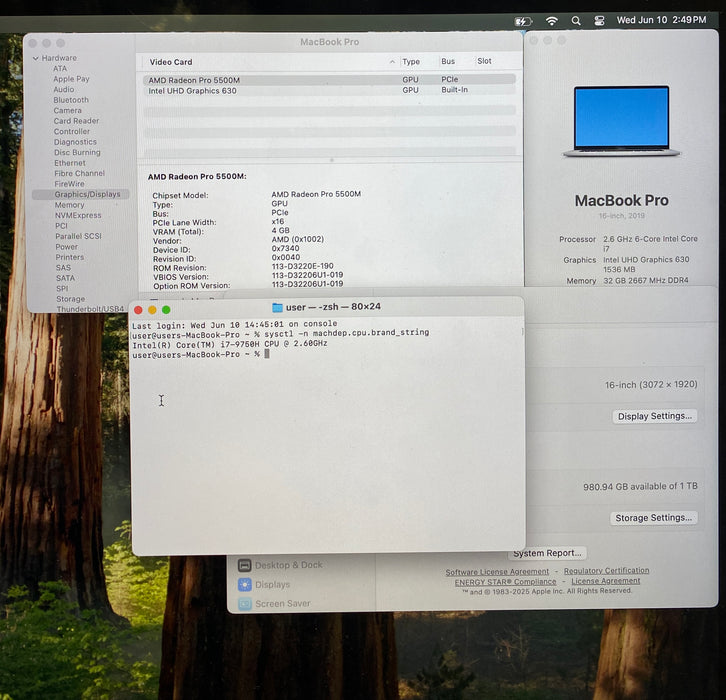Sort by the Video Card column header

[171, 62]
